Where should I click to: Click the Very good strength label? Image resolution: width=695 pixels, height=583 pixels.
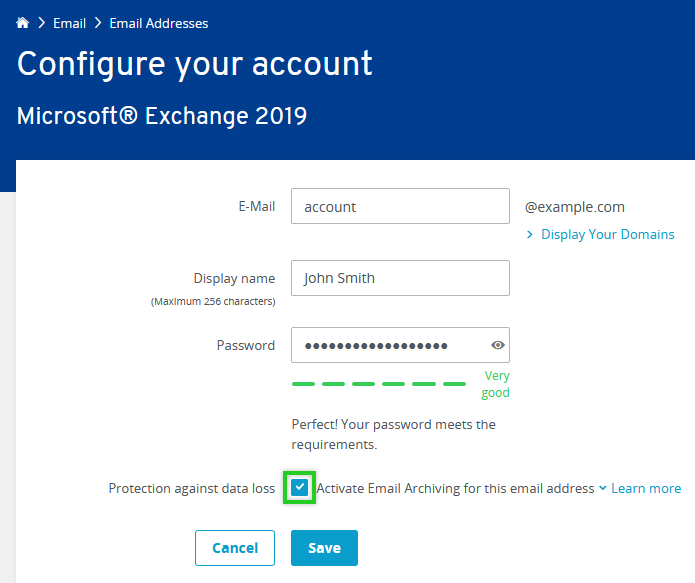[x=496, y=384]
